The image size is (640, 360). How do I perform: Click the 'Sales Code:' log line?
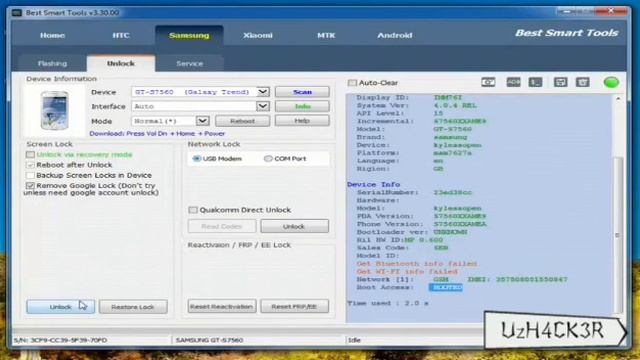[402, 248]
